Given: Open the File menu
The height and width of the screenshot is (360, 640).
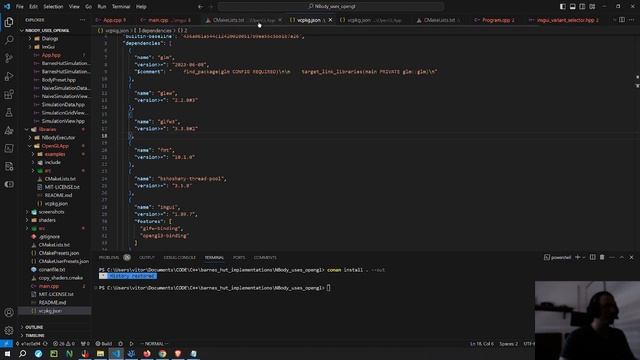Looking at the screenshot, I should 20,7.
